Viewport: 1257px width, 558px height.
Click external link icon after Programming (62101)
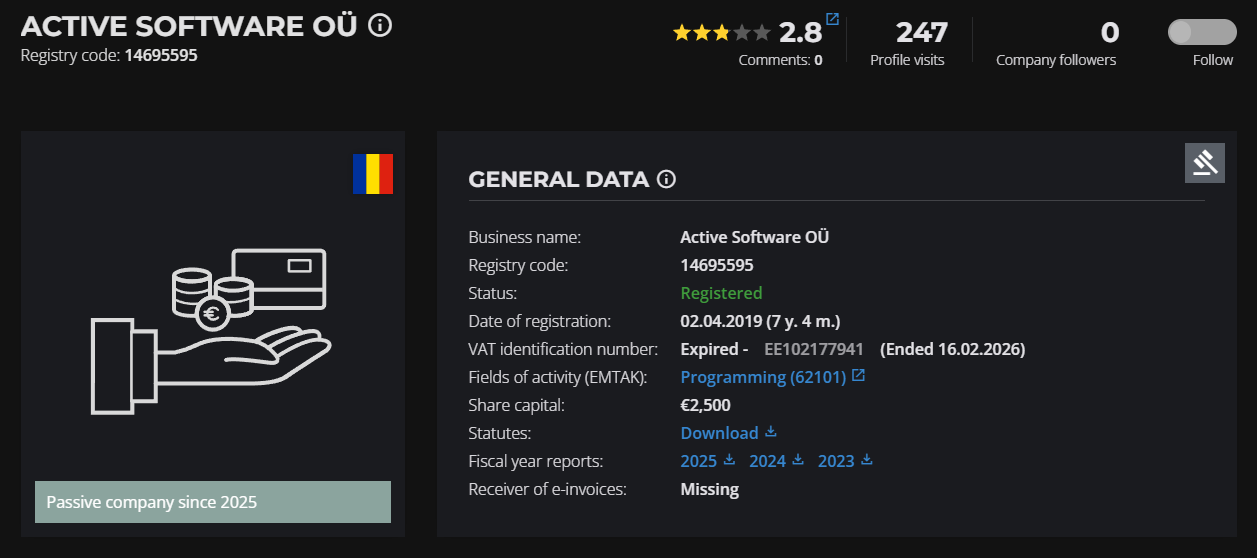click(x=858, y=376)
